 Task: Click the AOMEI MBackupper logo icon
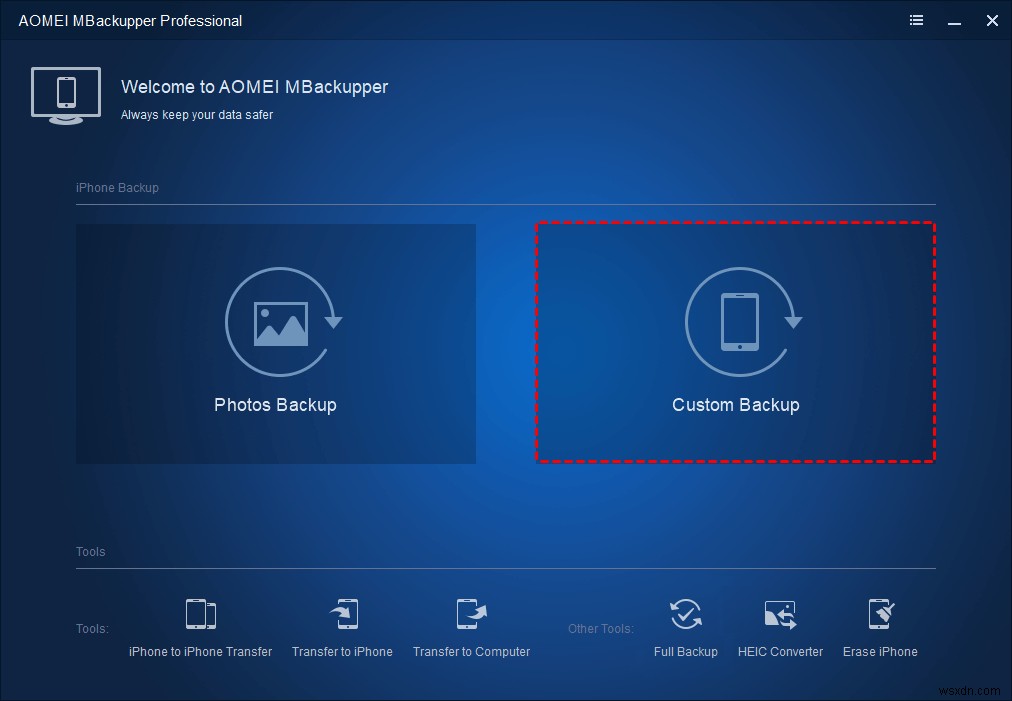66,95
